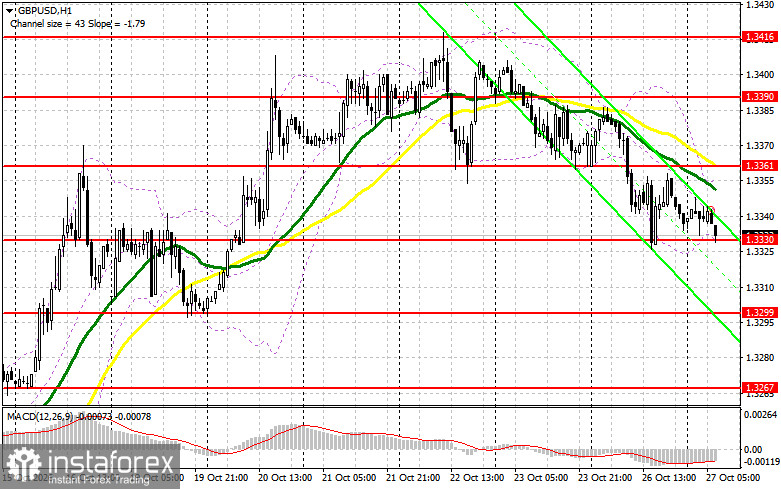Click the 26 Oct 13:00 time label
Image resolution: width=781 pixels, height=489 pixels.
[x=669, y=478]
